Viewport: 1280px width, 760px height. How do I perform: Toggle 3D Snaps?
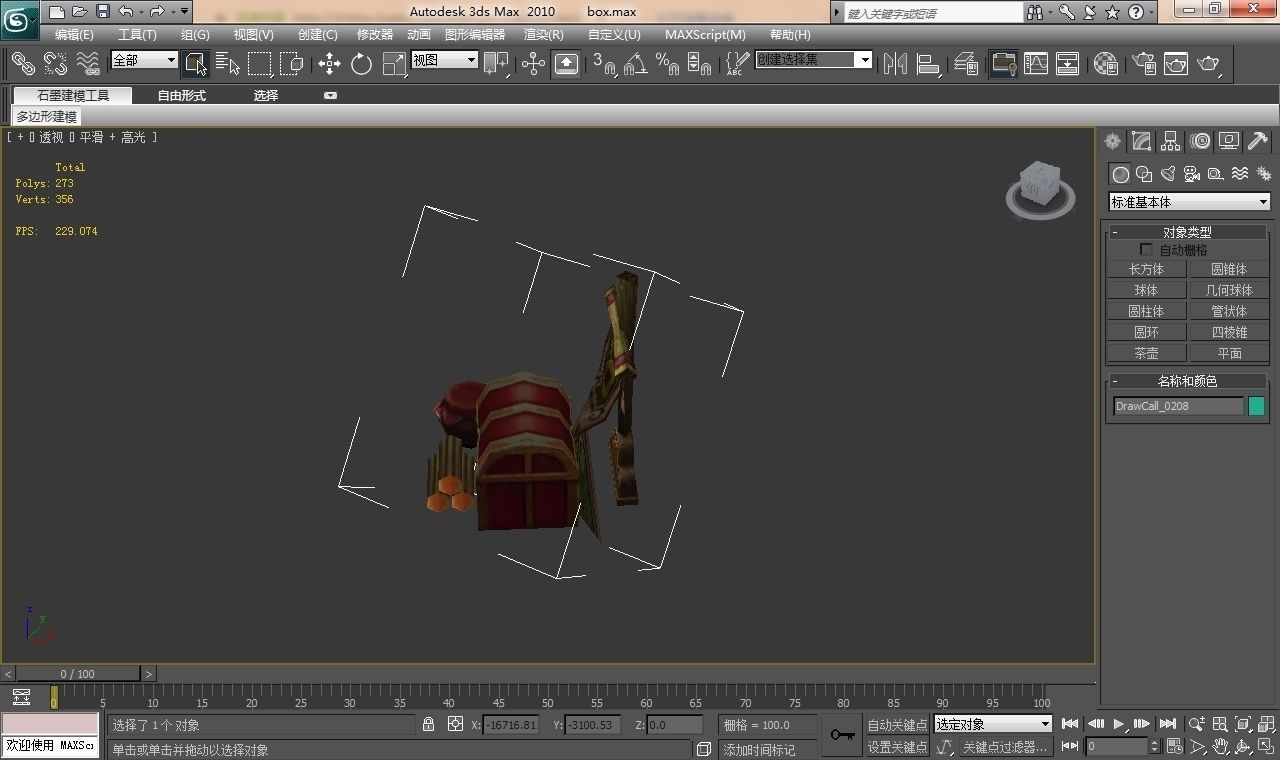(603, 64)
